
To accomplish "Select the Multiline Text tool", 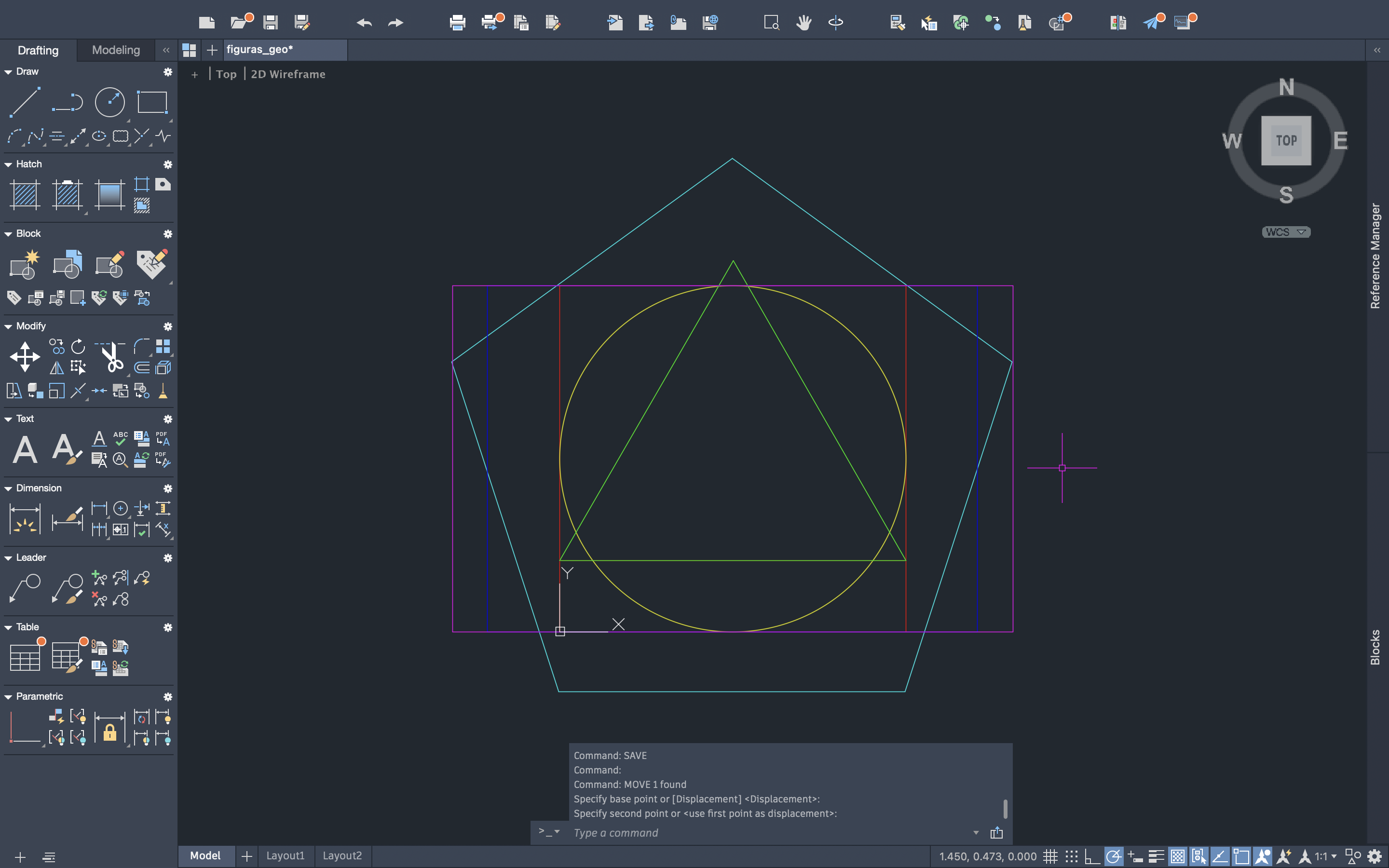I will pos(25,449).
